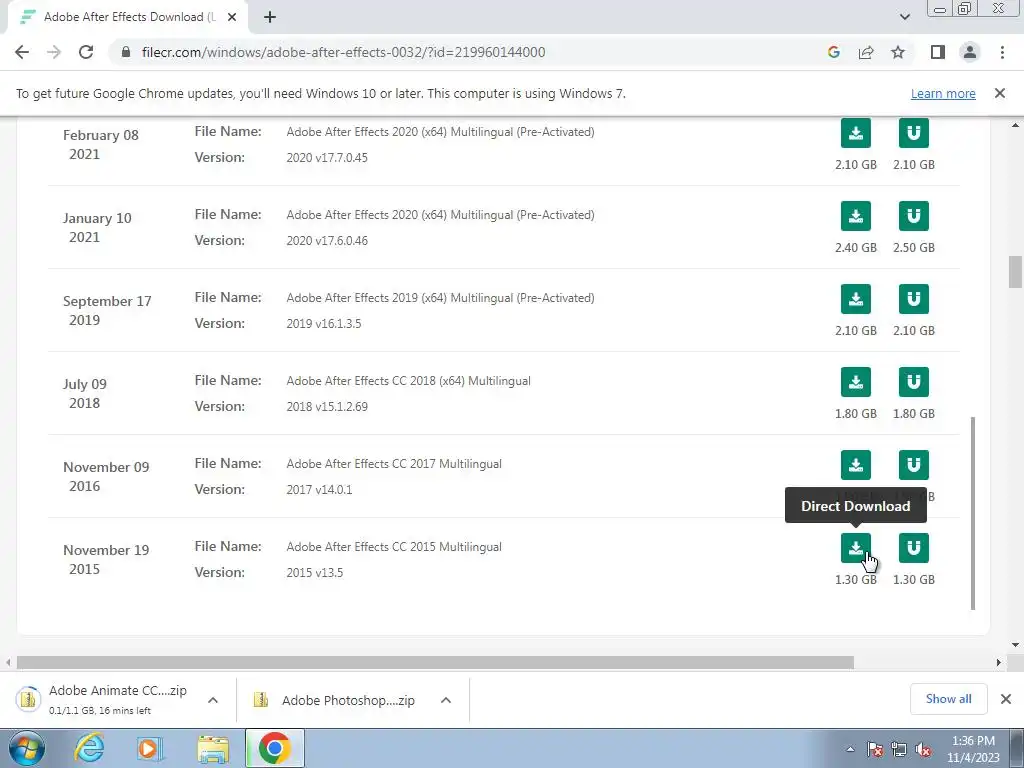Launch Internet Explorer from taskbar

click(89, 748)
